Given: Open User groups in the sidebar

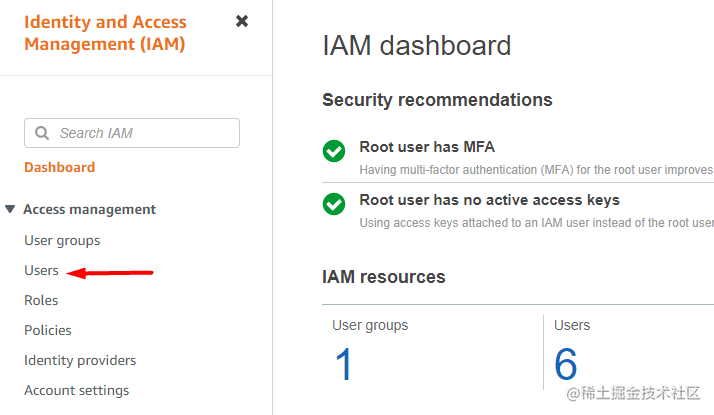Looking at the screenshot, I should pyautogui.click(x=62, y=240).
